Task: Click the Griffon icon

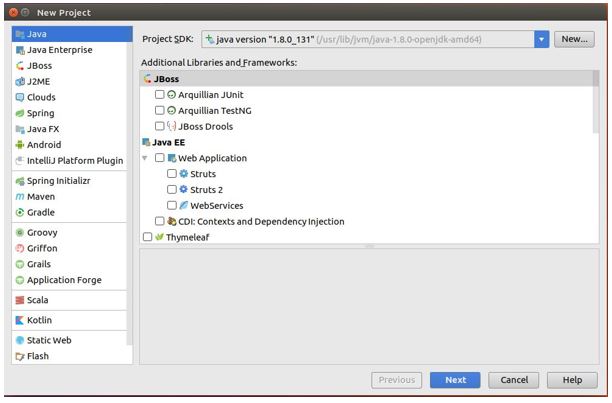Action: [20, 249]
